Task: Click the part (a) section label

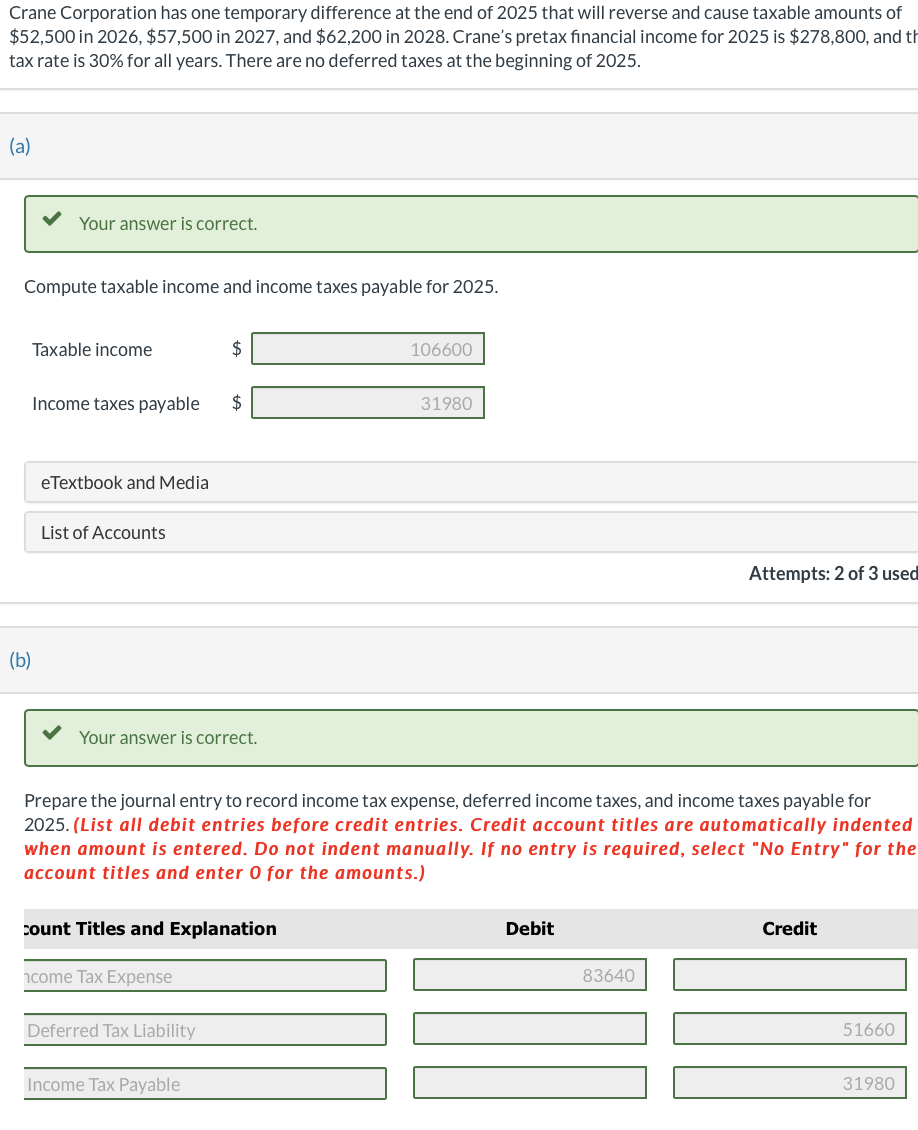Action: click(20, 146)
